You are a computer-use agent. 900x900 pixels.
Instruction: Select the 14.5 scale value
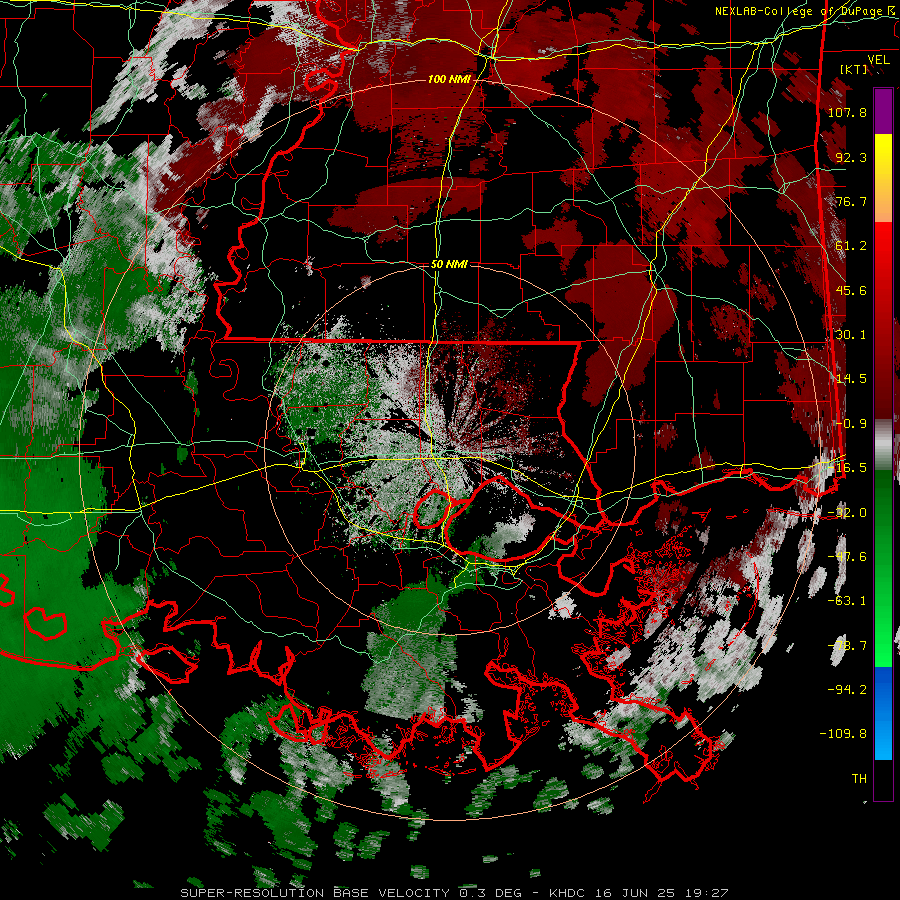click(851, 379)
